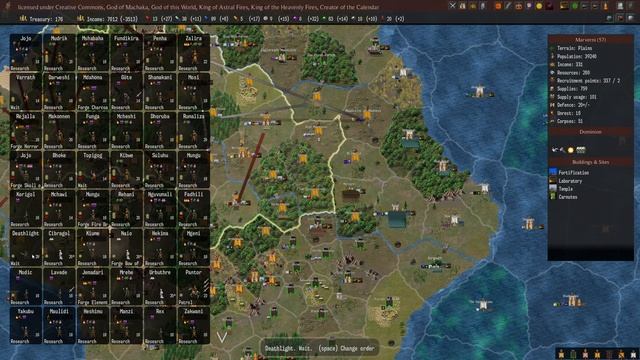The height and width of the screenshot is (360, 640).
Task: Click 'Population: 39240' in province panel
Action: [577, 56]
